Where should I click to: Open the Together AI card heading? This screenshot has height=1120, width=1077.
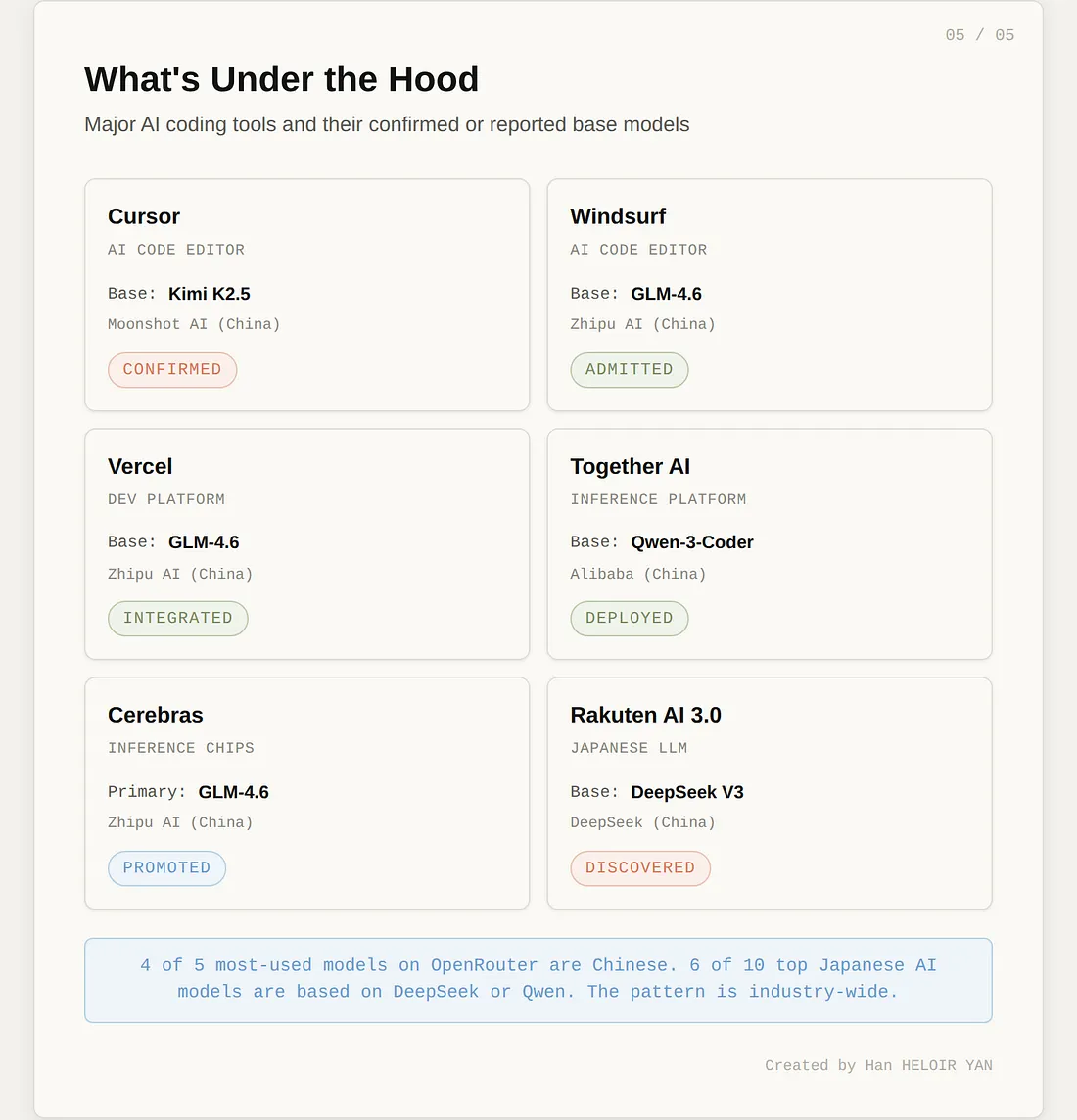coord(631,466)
